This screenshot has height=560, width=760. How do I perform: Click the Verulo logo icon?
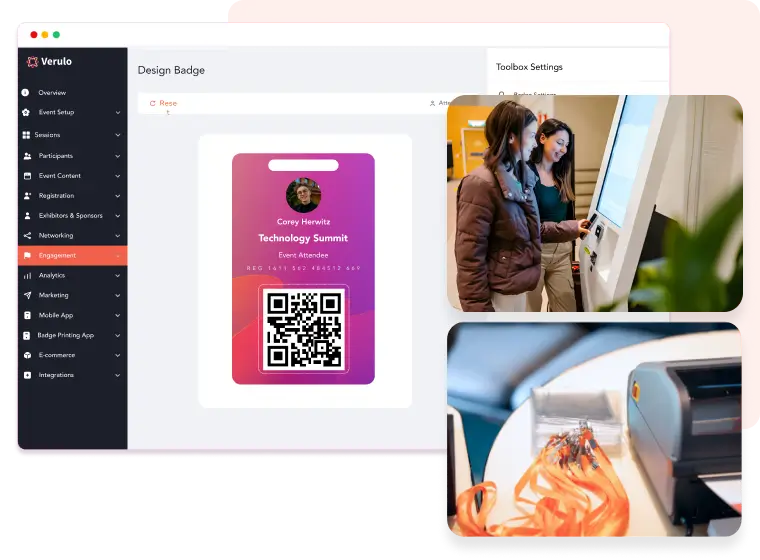tap(32, 62)
